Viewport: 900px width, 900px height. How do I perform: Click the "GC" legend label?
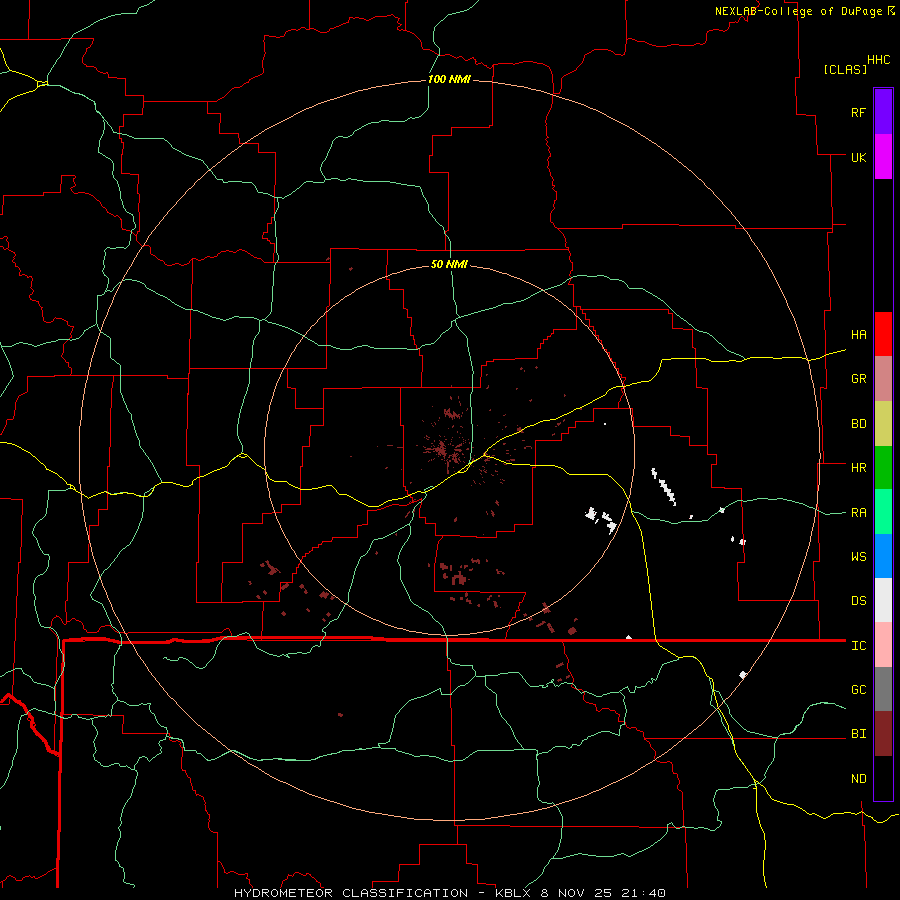[859, 690]
